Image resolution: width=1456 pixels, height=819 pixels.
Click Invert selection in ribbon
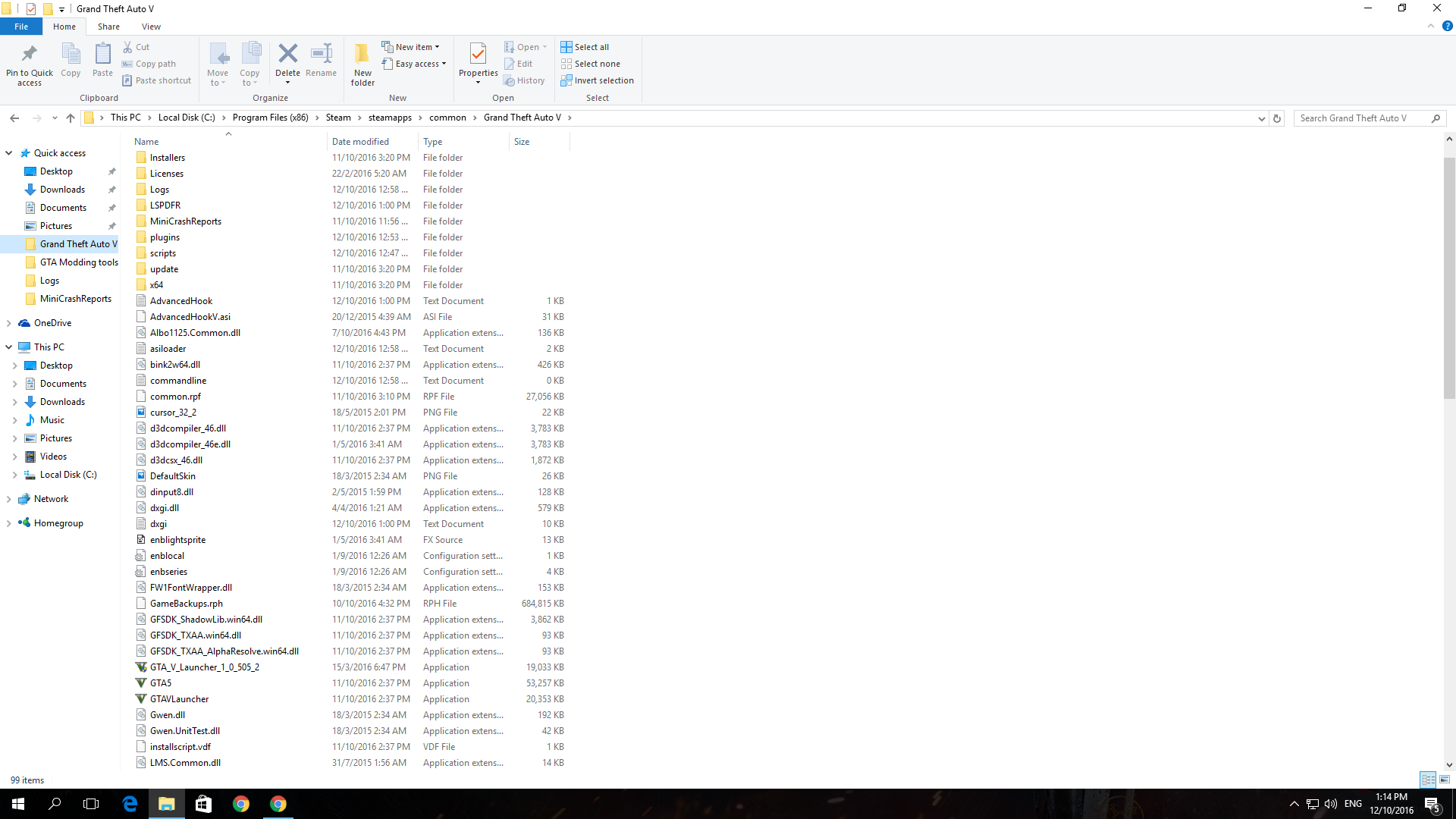(597, 80)
